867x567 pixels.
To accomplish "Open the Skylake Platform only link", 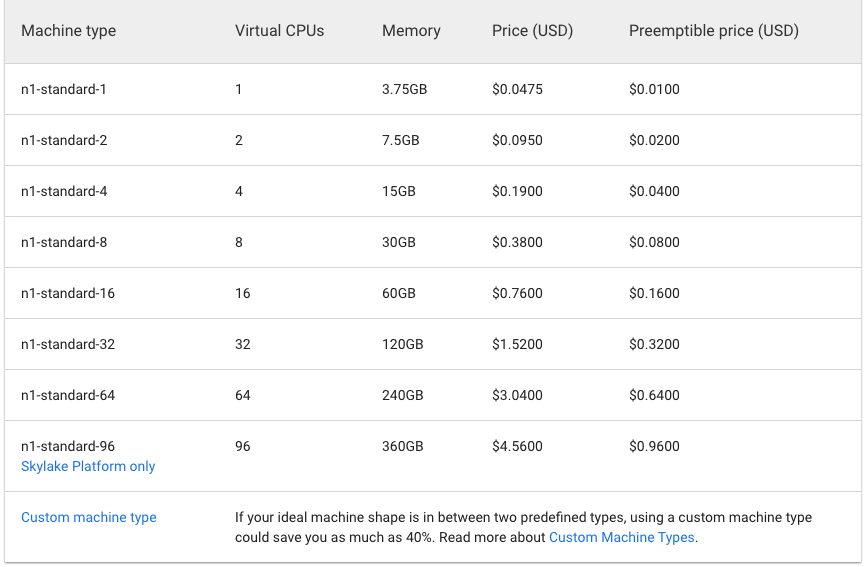I will pos(88,466).
